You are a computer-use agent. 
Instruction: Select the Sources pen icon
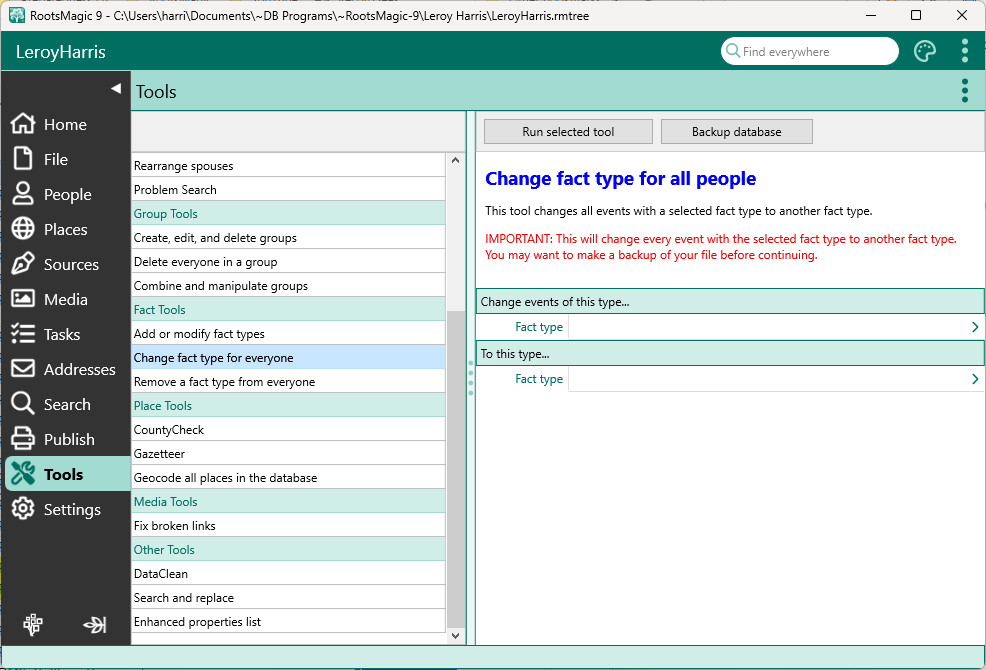23,264
